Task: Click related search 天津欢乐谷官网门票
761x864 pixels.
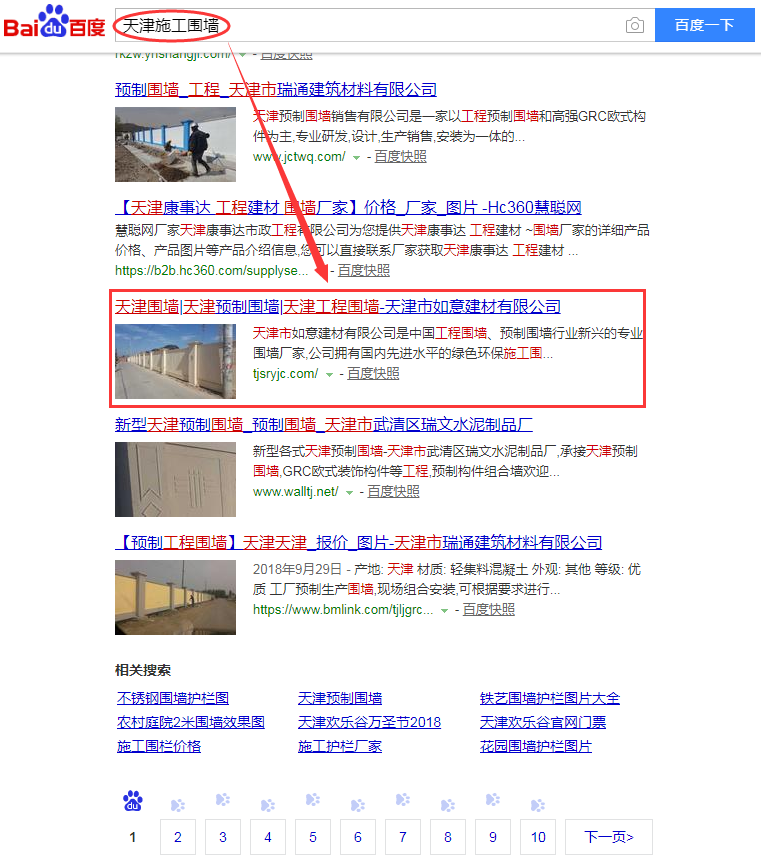Action: click(543, 722)
